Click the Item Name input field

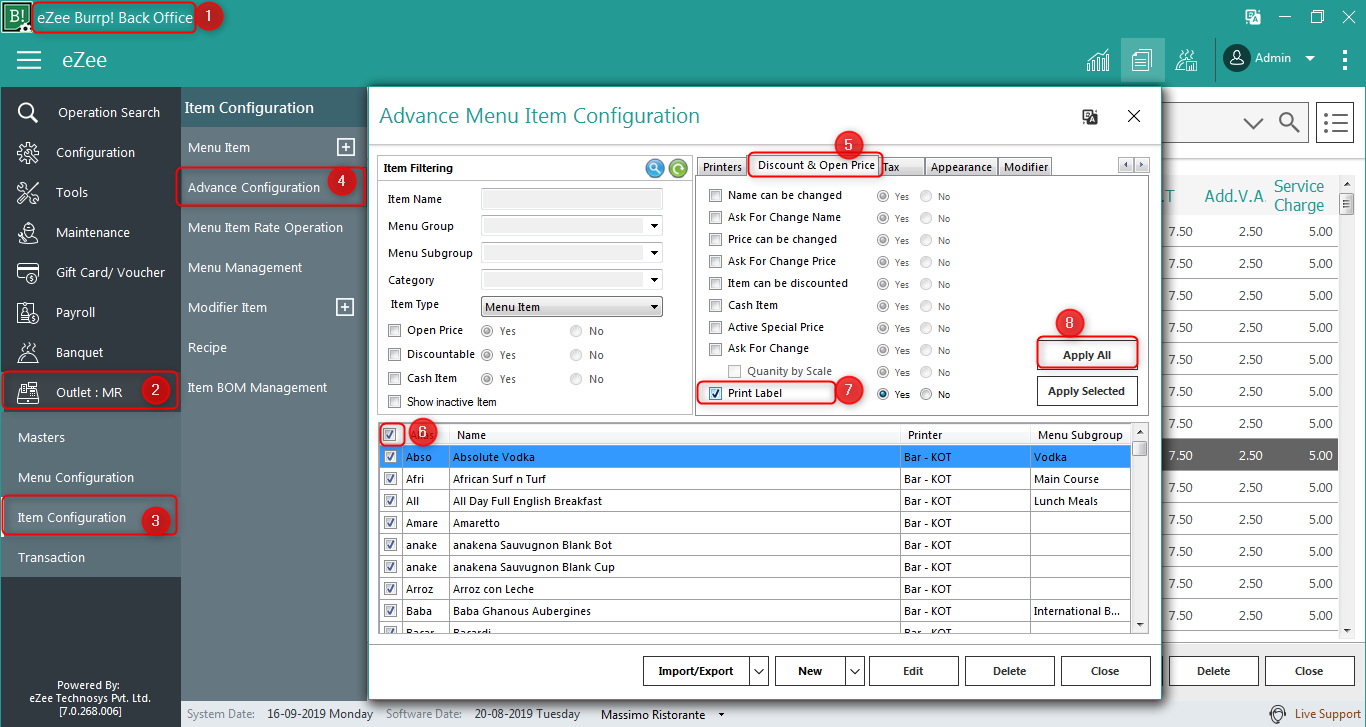572,199
